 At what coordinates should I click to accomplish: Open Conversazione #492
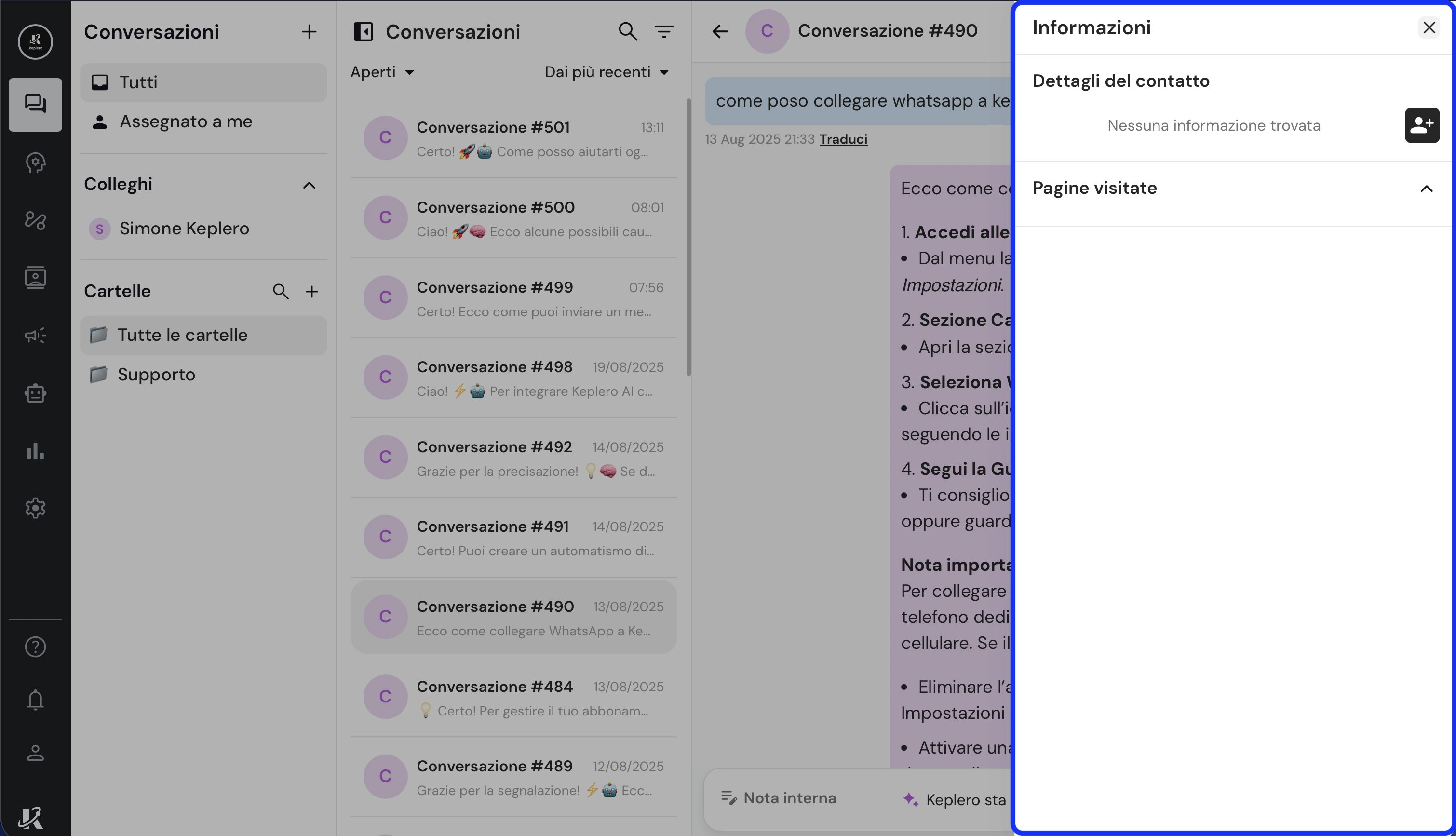click(513, 457)
